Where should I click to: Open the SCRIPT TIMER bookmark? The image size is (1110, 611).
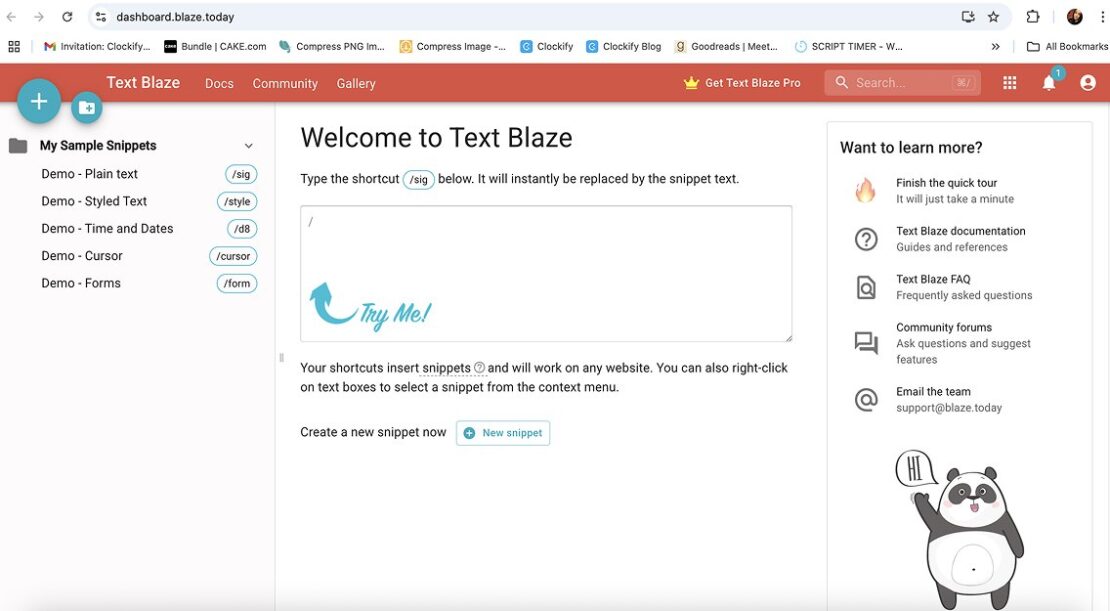point(849,46)
